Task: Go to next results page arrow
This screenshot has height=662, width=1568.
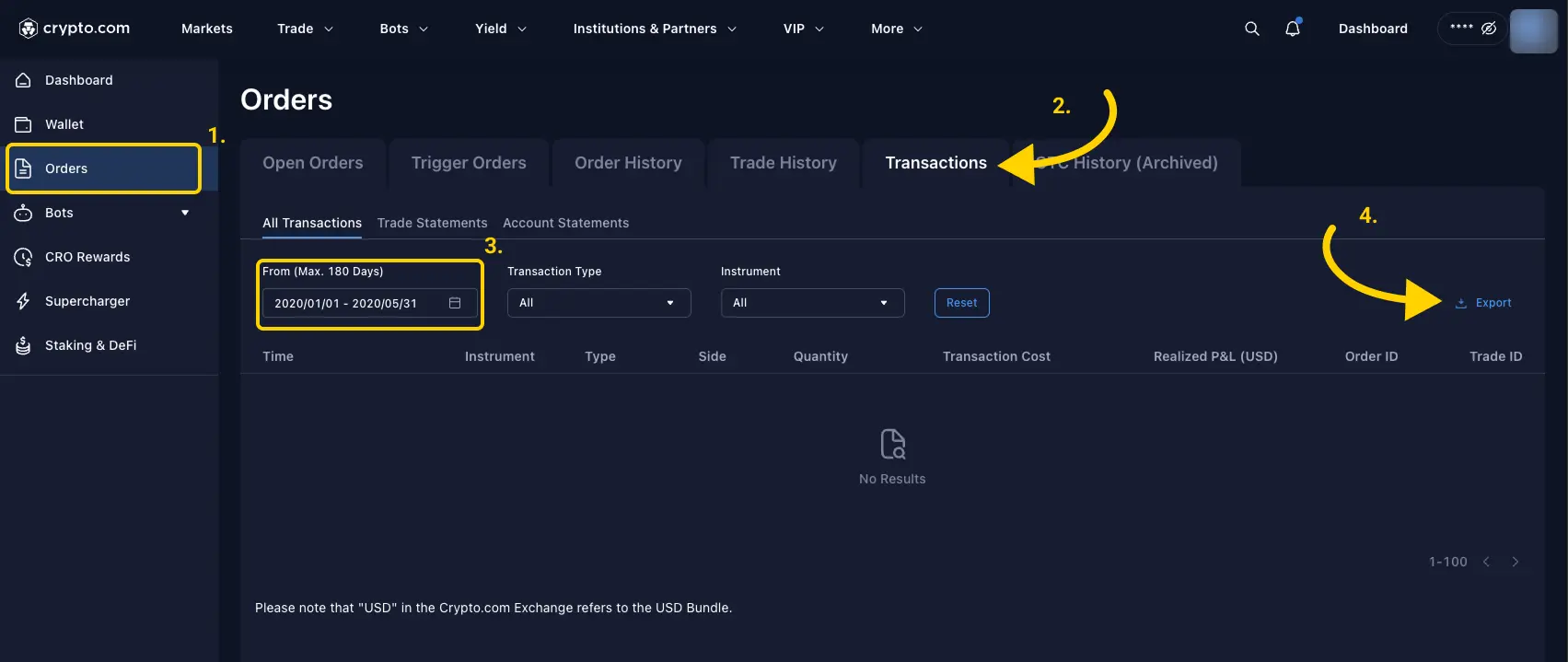Action: [x=1516, y=562]
